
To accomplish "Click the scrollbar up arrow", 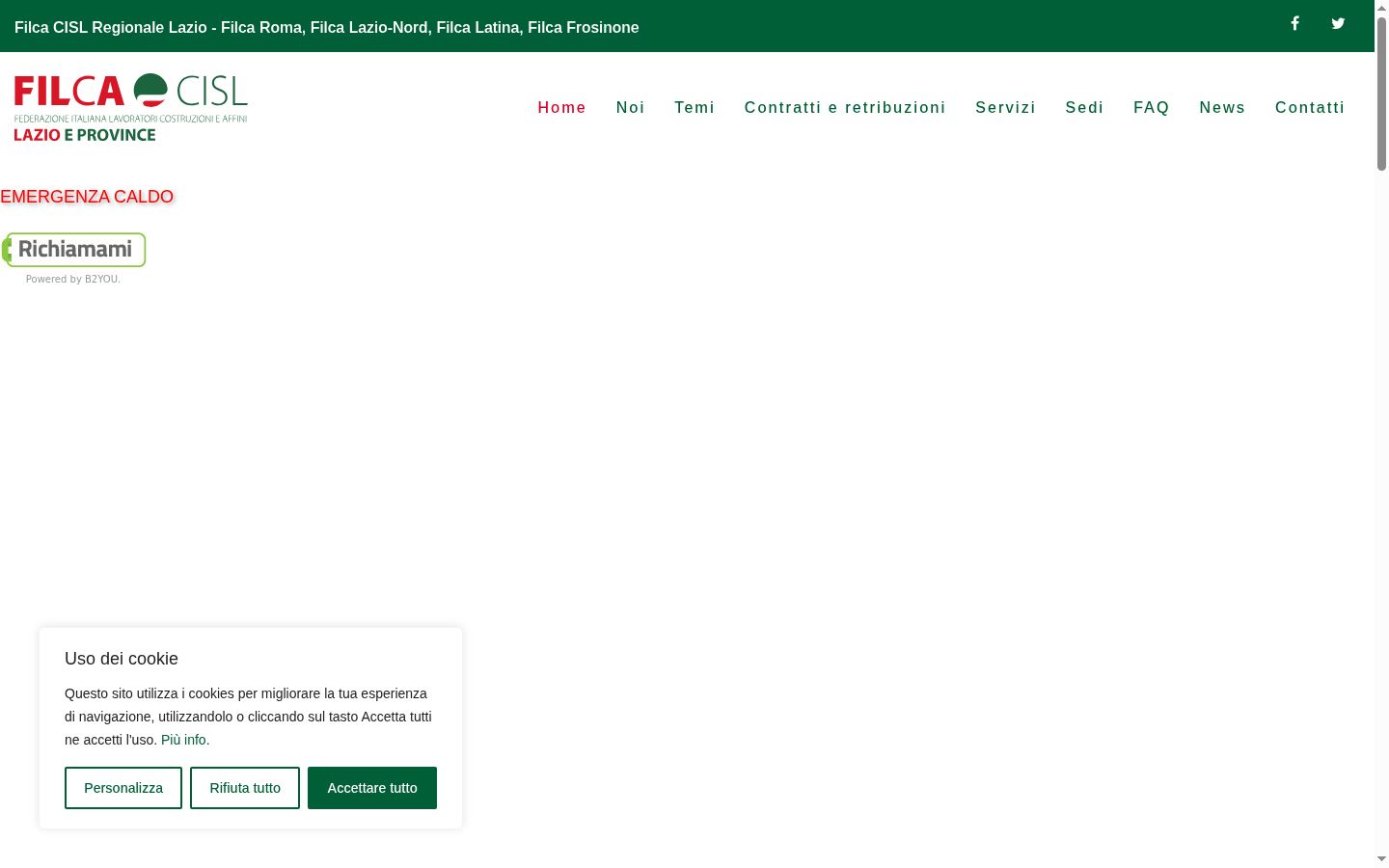I will pyautogui.click(x=1381, y=8).
